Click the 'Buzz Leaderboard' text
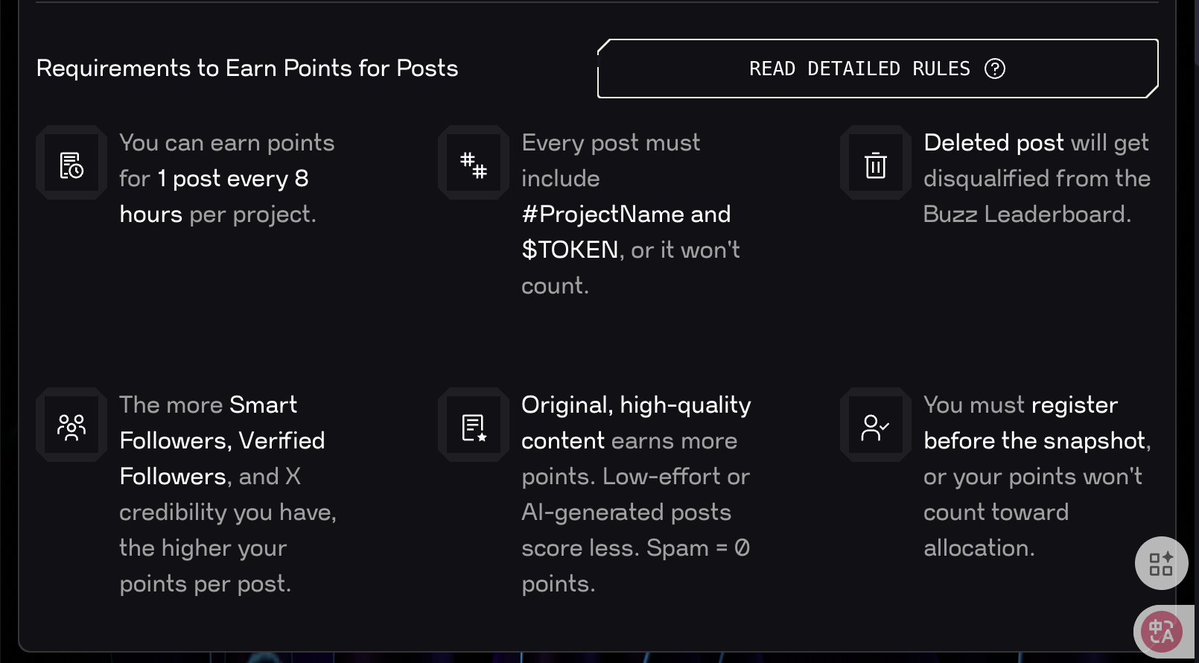The width and height of the screenshot is (1199, 663). [1026, 214]
